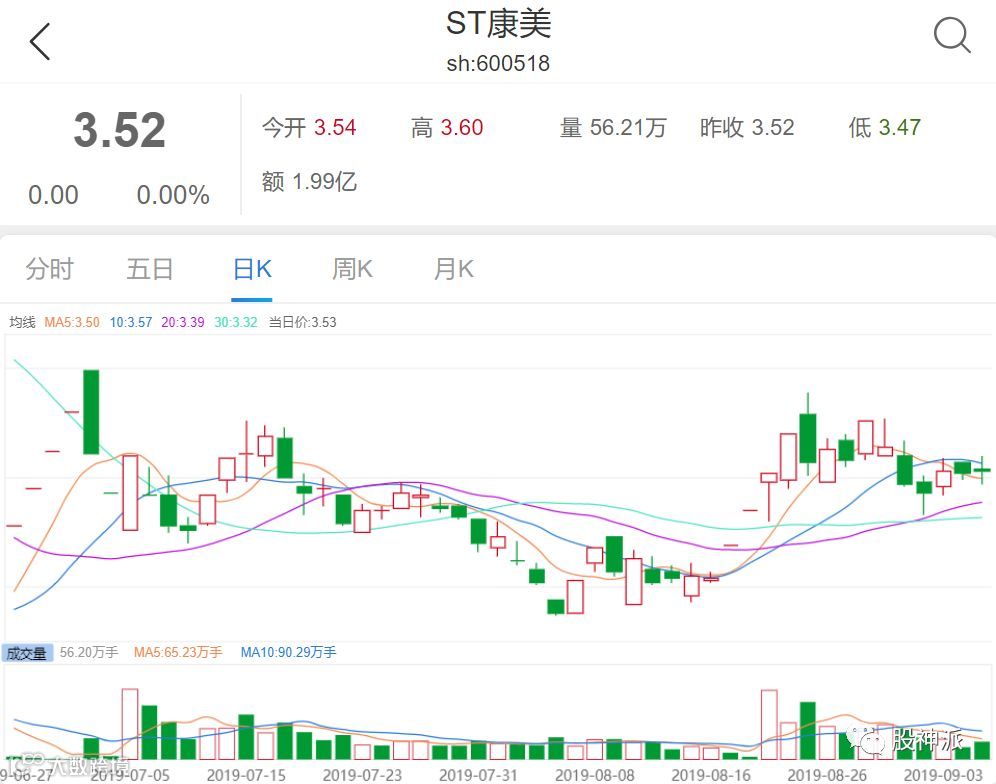Viewport: 996px width, 784px height.
Task: Open the 周K weekly chart tab
Action: click(x=353, y=269)
